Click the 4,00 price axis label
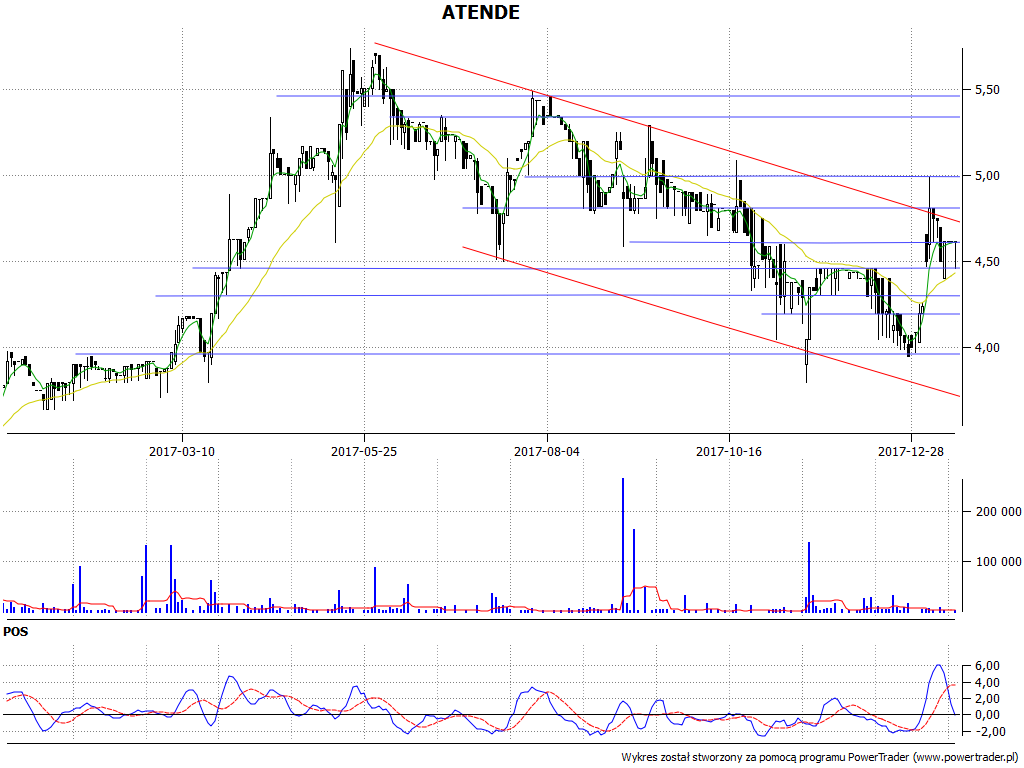Viewport: 1024px width, 768px height. coord(987,348)
